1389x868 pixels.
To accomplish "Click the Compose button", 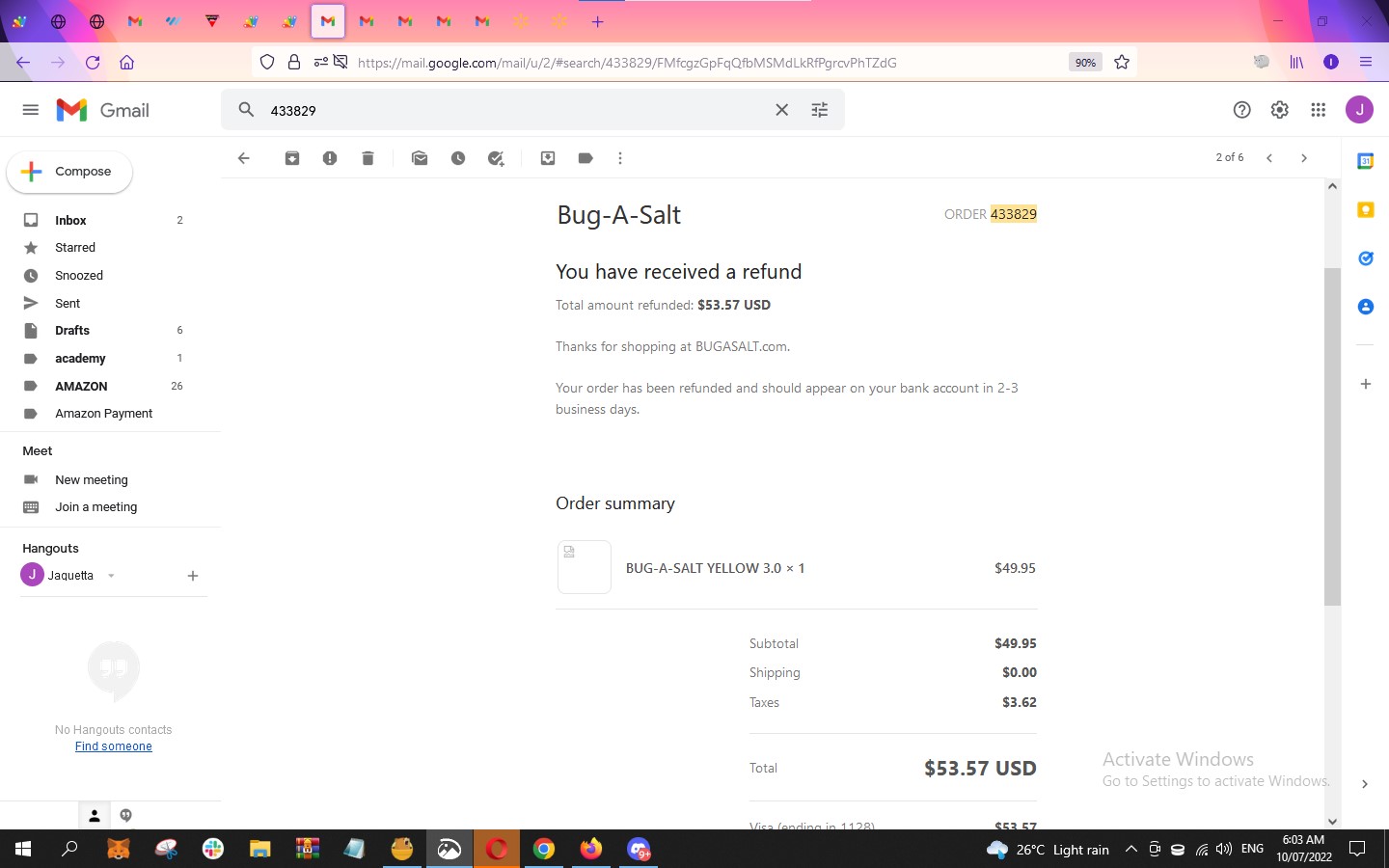I will tap(69, 172).
